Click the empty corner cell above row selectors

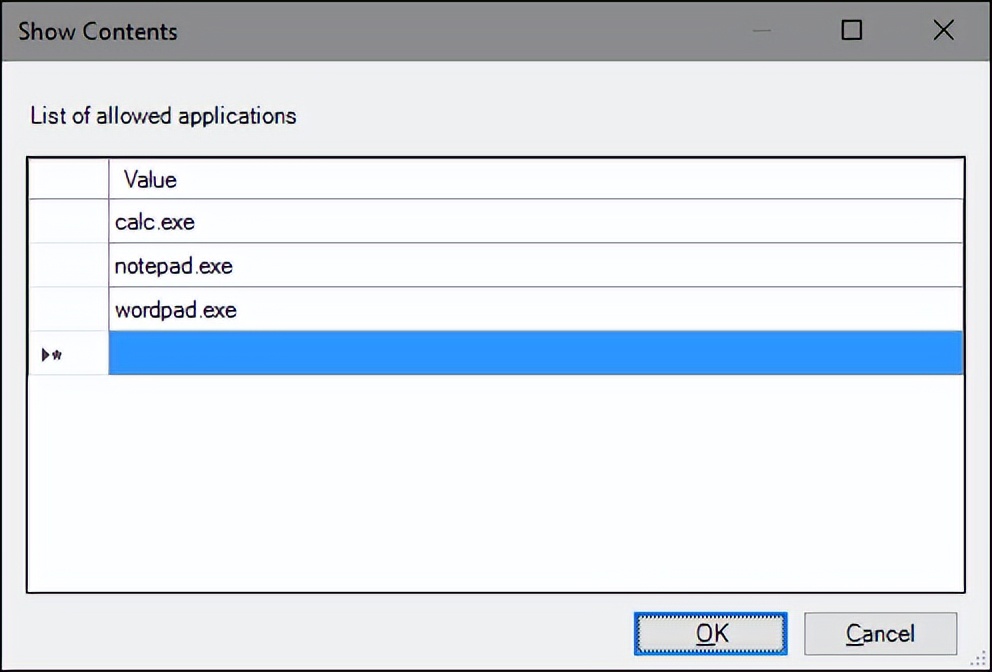pos(67,179)
